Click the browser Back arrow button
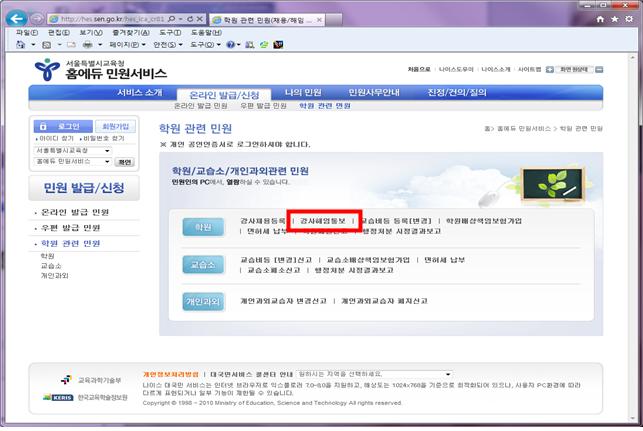 coord(16,18)
